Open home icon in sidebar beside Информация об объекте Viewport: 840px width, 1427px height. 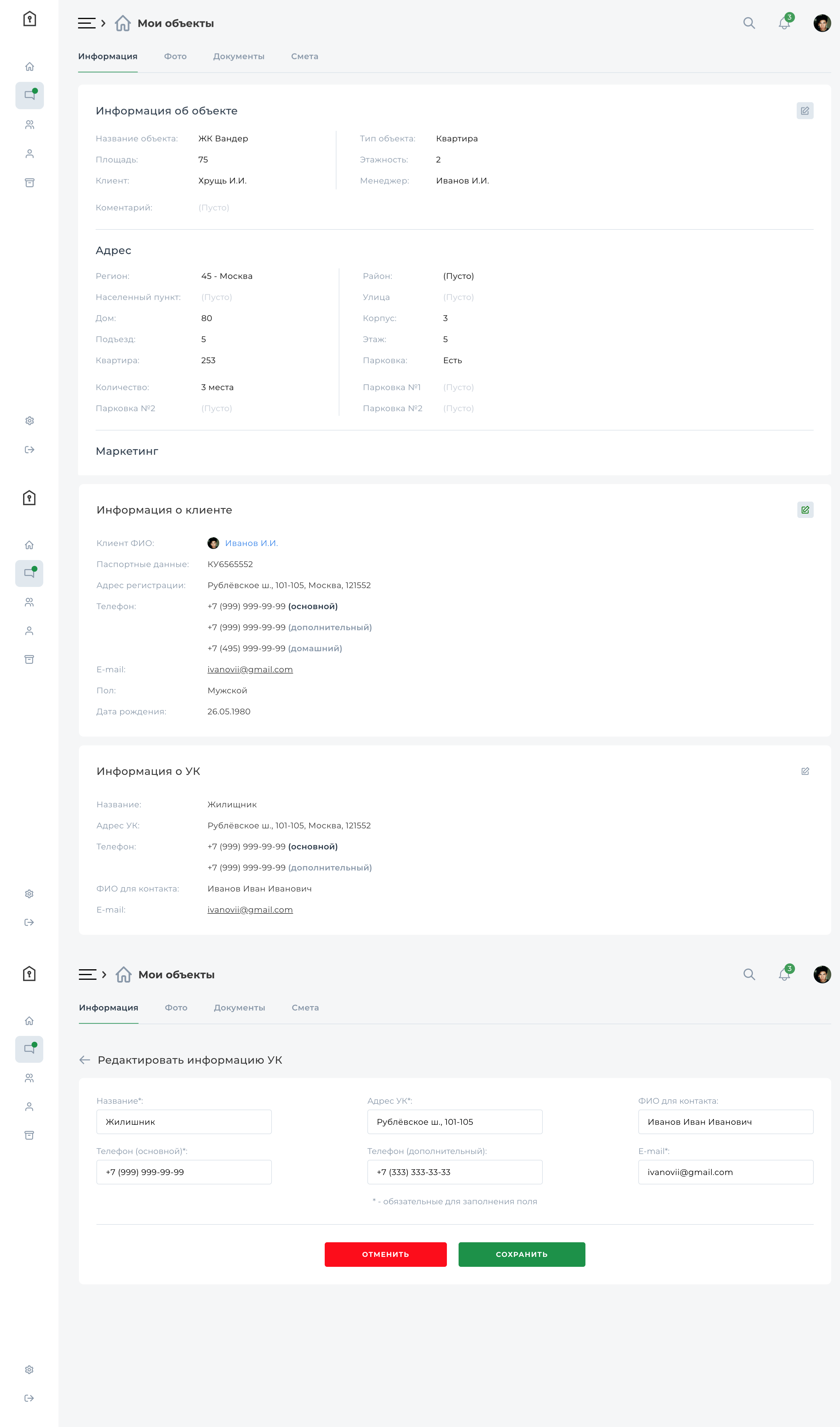tap(30, 66)
